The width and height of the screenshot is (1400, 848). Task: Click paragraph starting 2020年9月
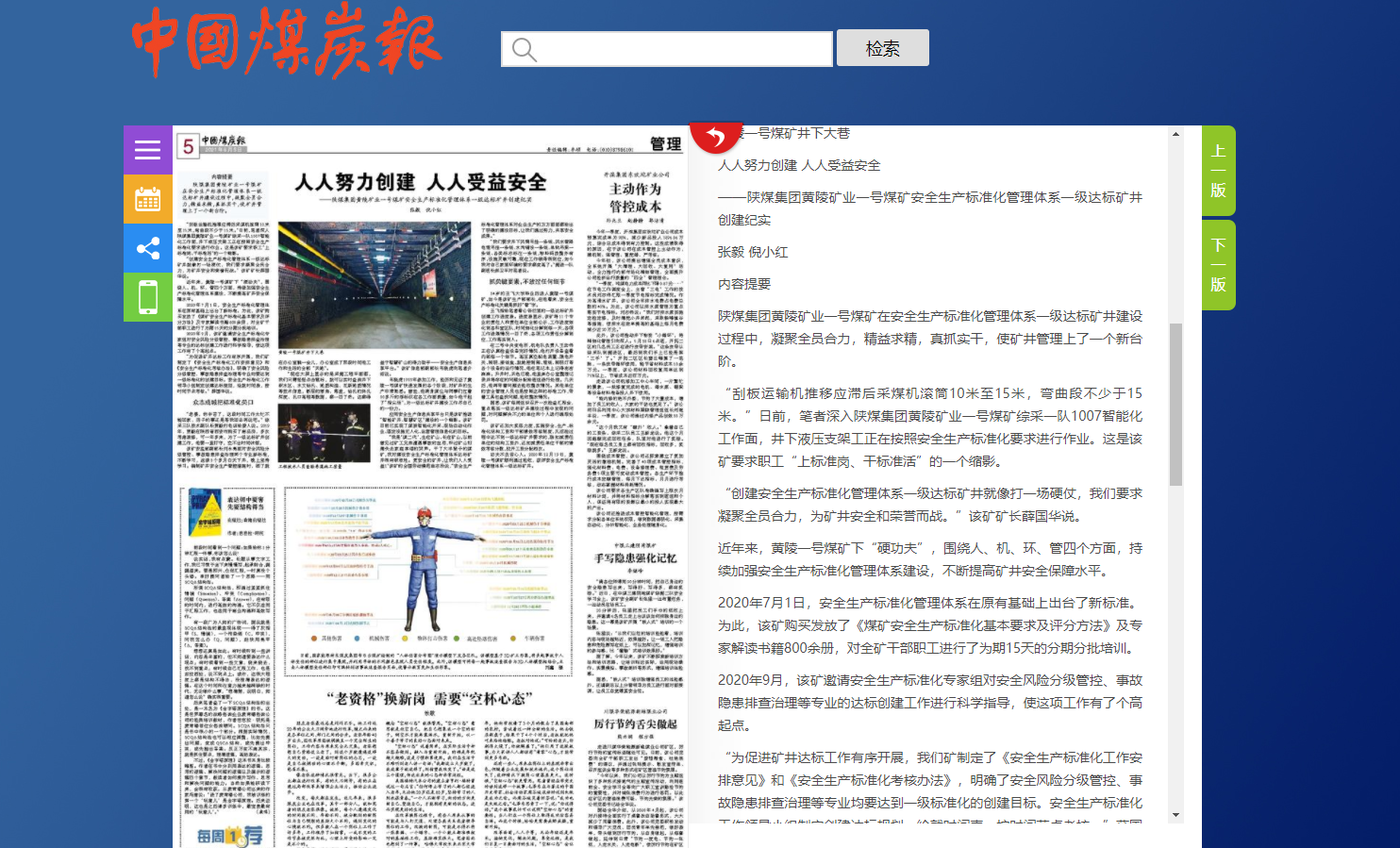(930, 703)
